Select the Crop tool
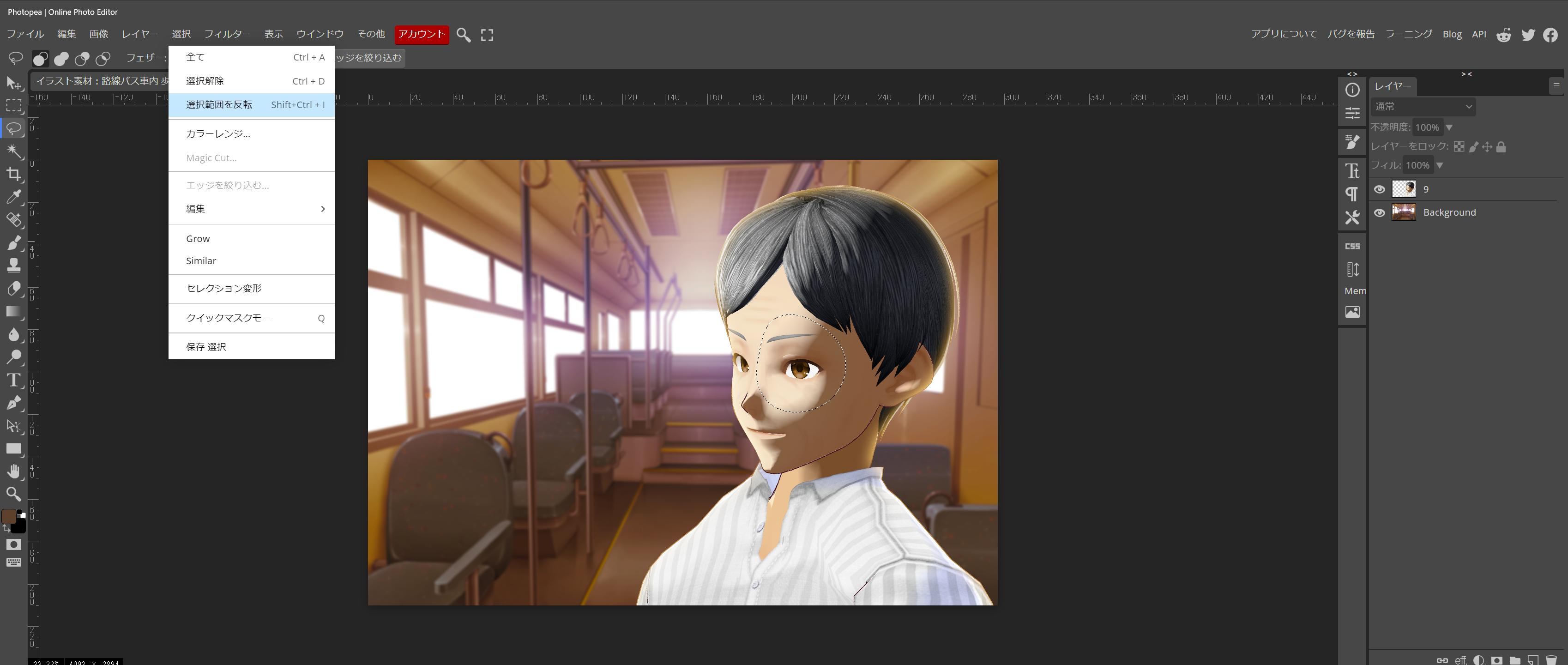The height and width of the screenshot is (665, 1568). pyautogui.click(x=13, y=174)
